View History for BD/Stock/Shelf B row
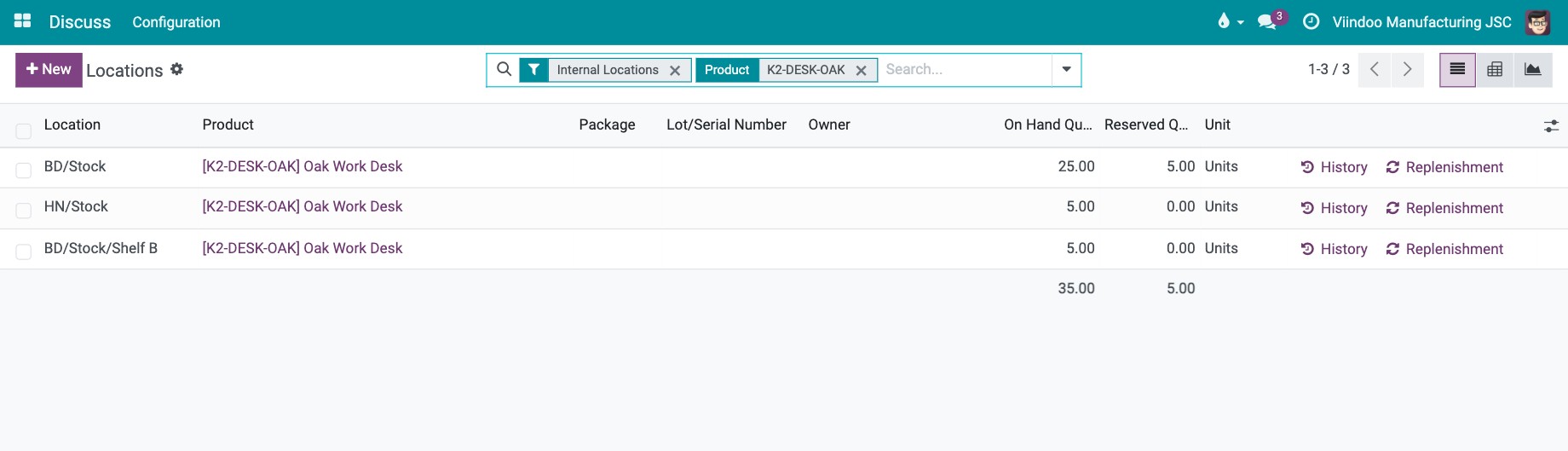Viewport: 1568px width, 451px height. pos(1334,250)
